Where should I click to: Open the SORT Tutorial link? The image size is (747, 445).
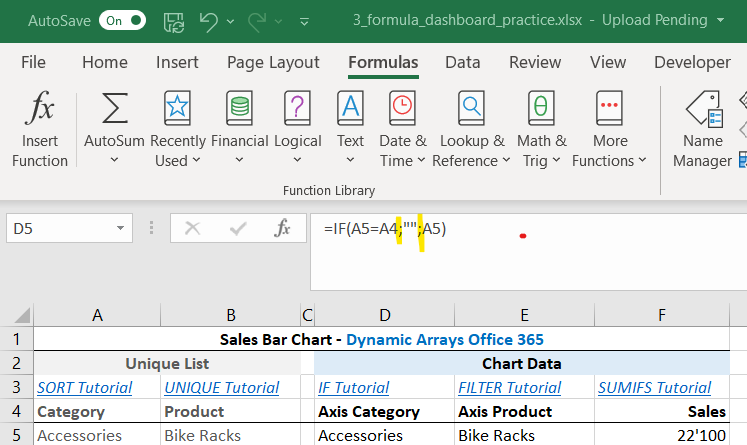tap(85, 388)
